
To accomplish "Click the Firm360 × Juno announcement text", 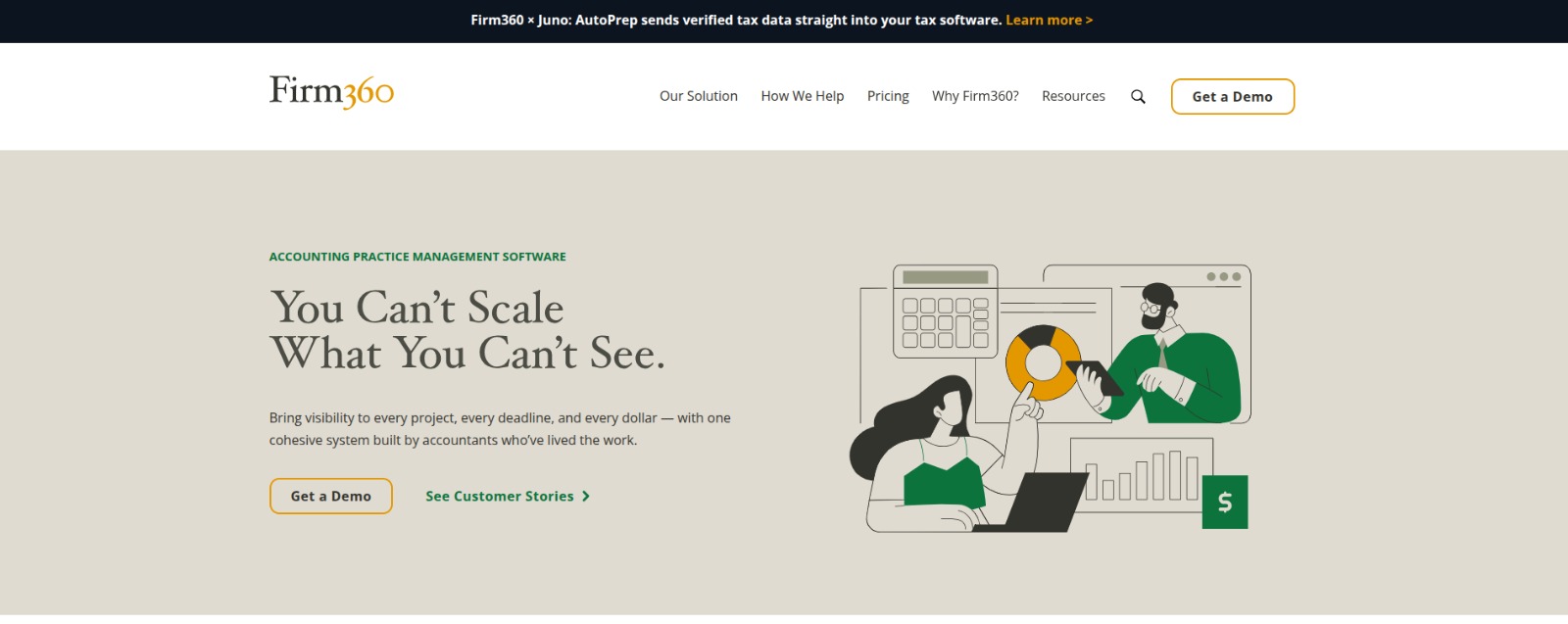I will (736, 20).
